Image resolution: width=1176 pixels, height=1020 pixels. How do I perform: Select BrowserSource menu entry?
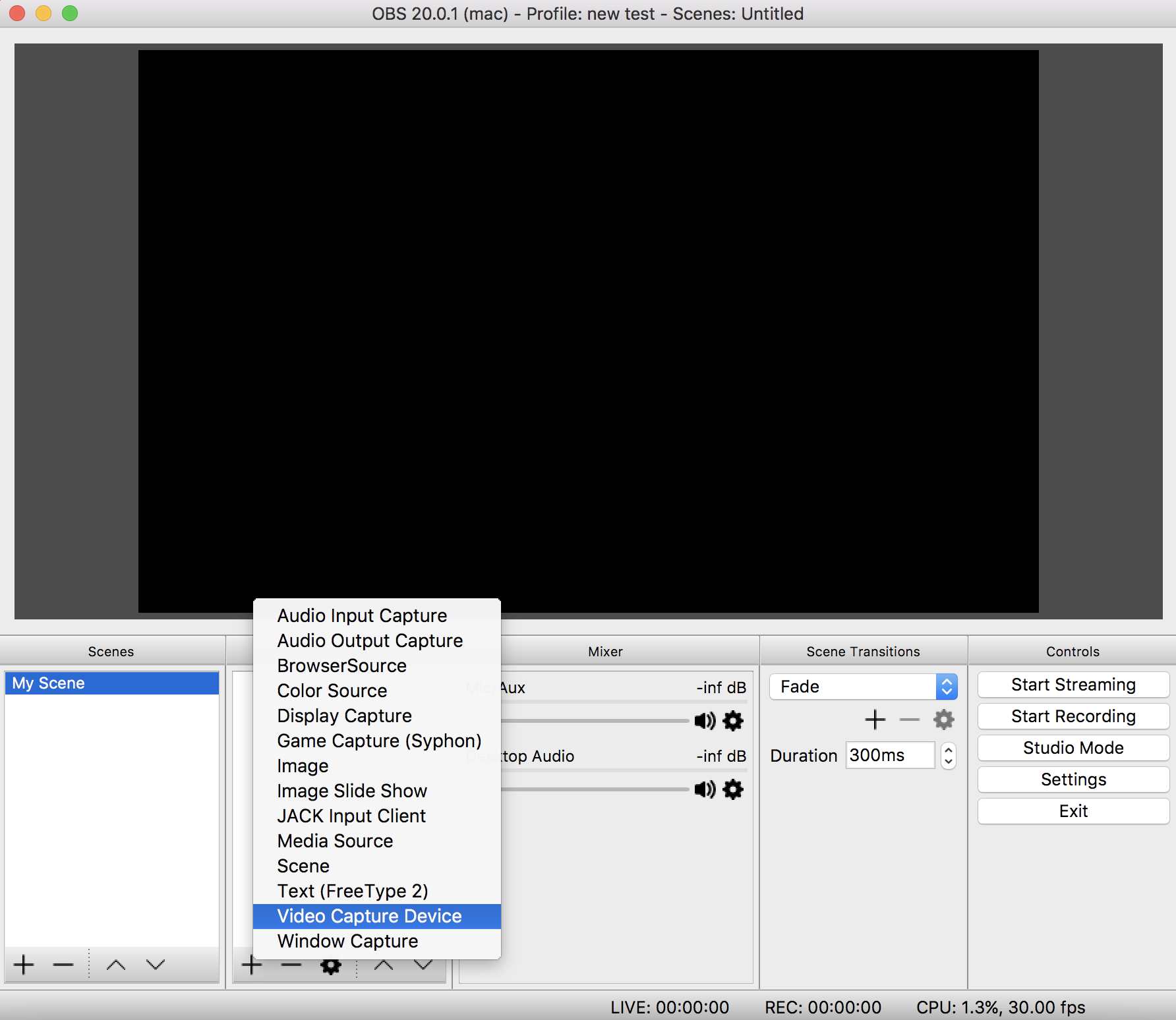click(377, 666)
